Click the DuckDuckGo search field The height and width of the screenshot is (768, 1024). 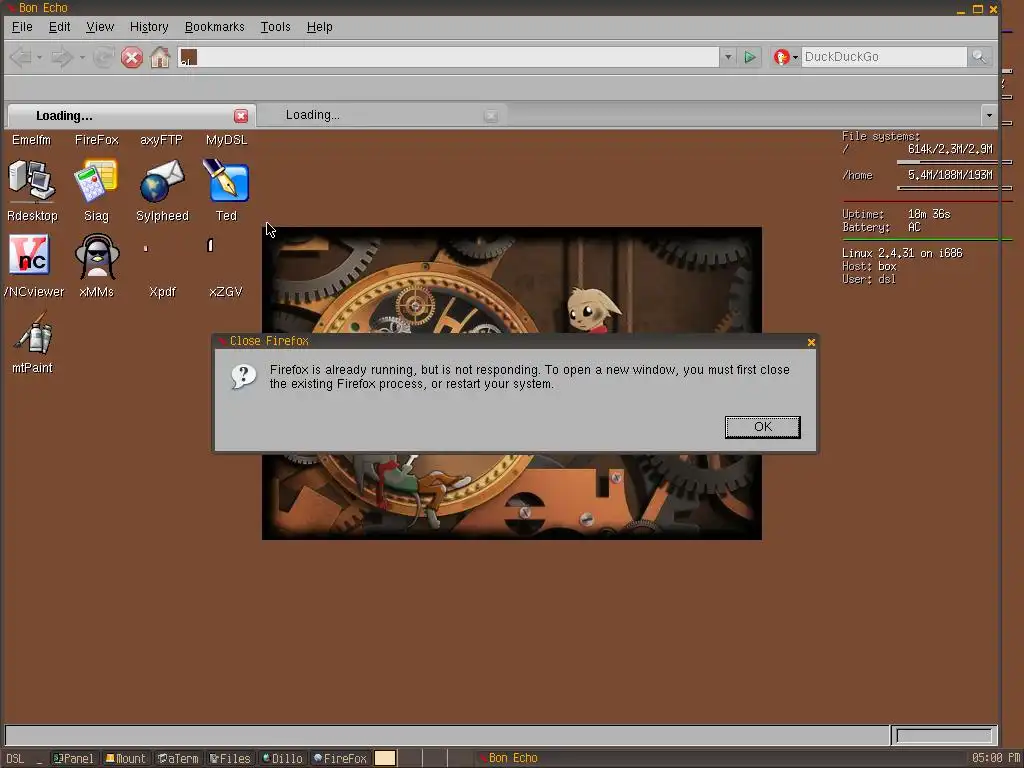[x=884, y=57]
